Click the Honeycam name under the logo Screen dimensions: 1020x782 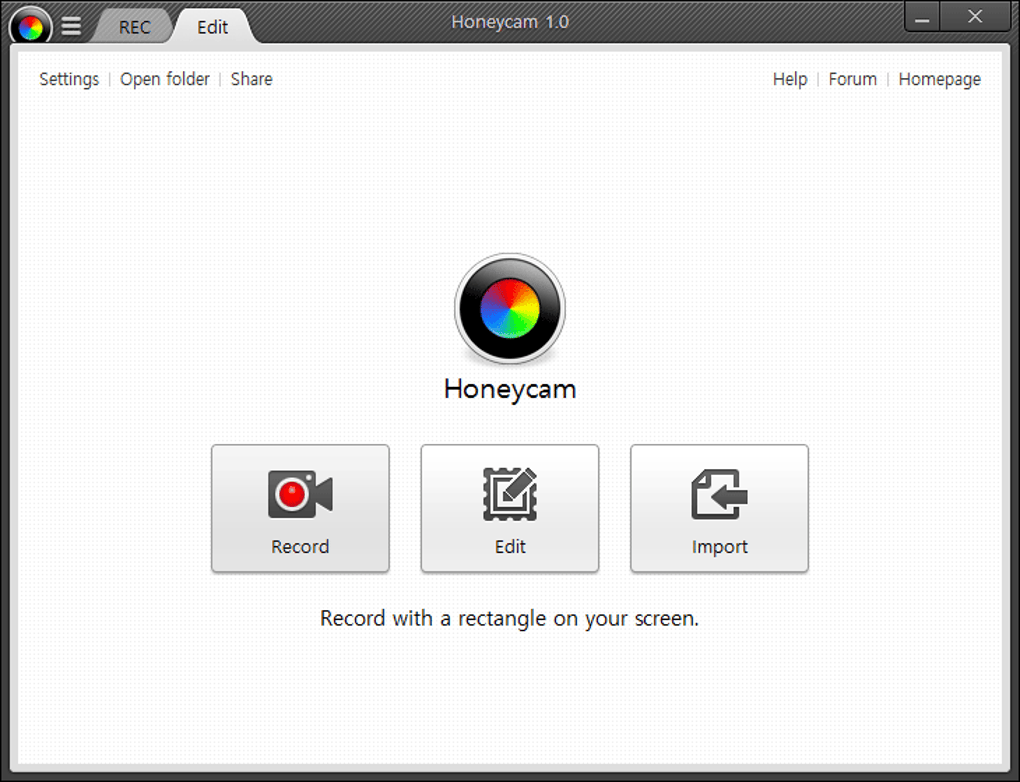coord(510,389)
